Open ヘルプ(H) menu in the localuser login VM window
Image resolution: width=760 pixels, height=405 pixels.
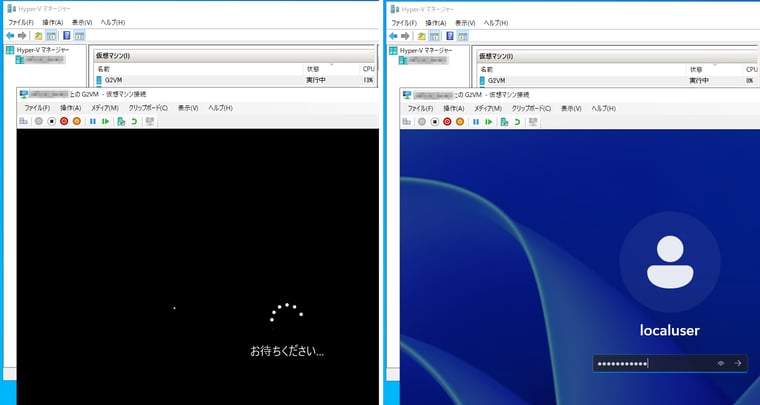(604, 109)
